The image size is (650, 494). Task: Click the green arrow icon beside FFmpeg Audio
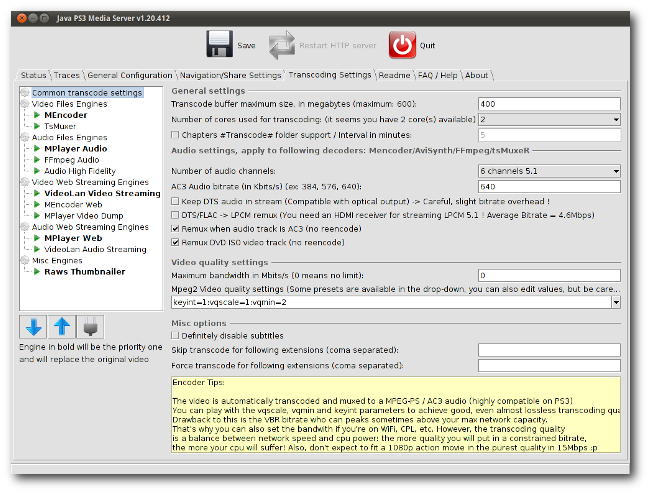pos(37,160)
